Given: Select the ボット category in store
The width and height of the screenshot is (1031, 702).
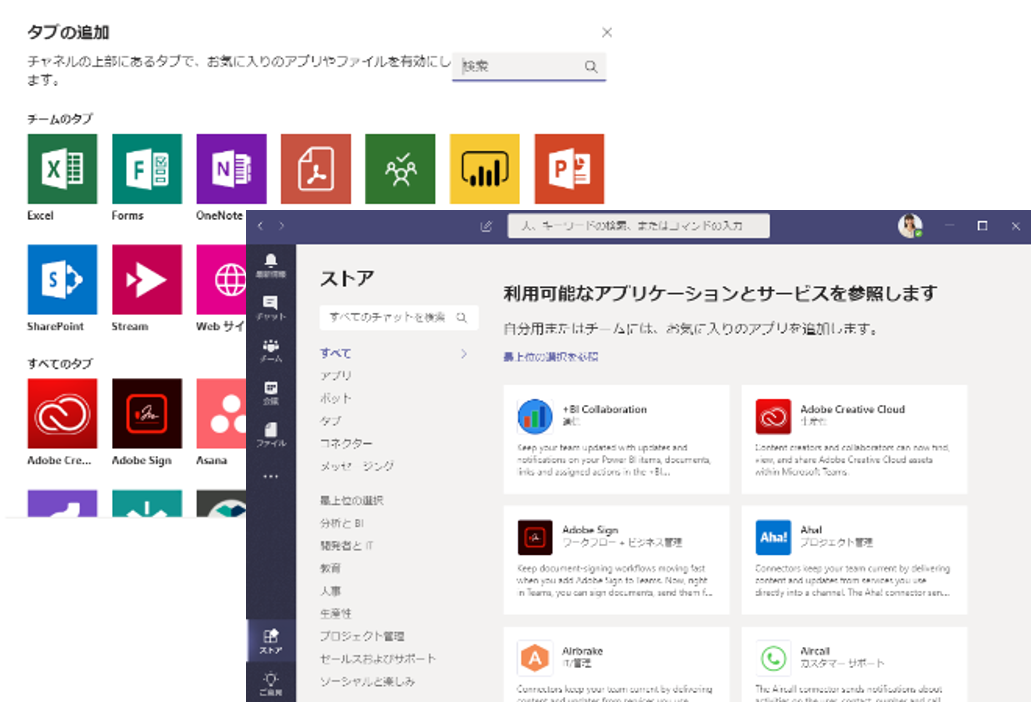Looking at the screenshot, I should [336, 398].
